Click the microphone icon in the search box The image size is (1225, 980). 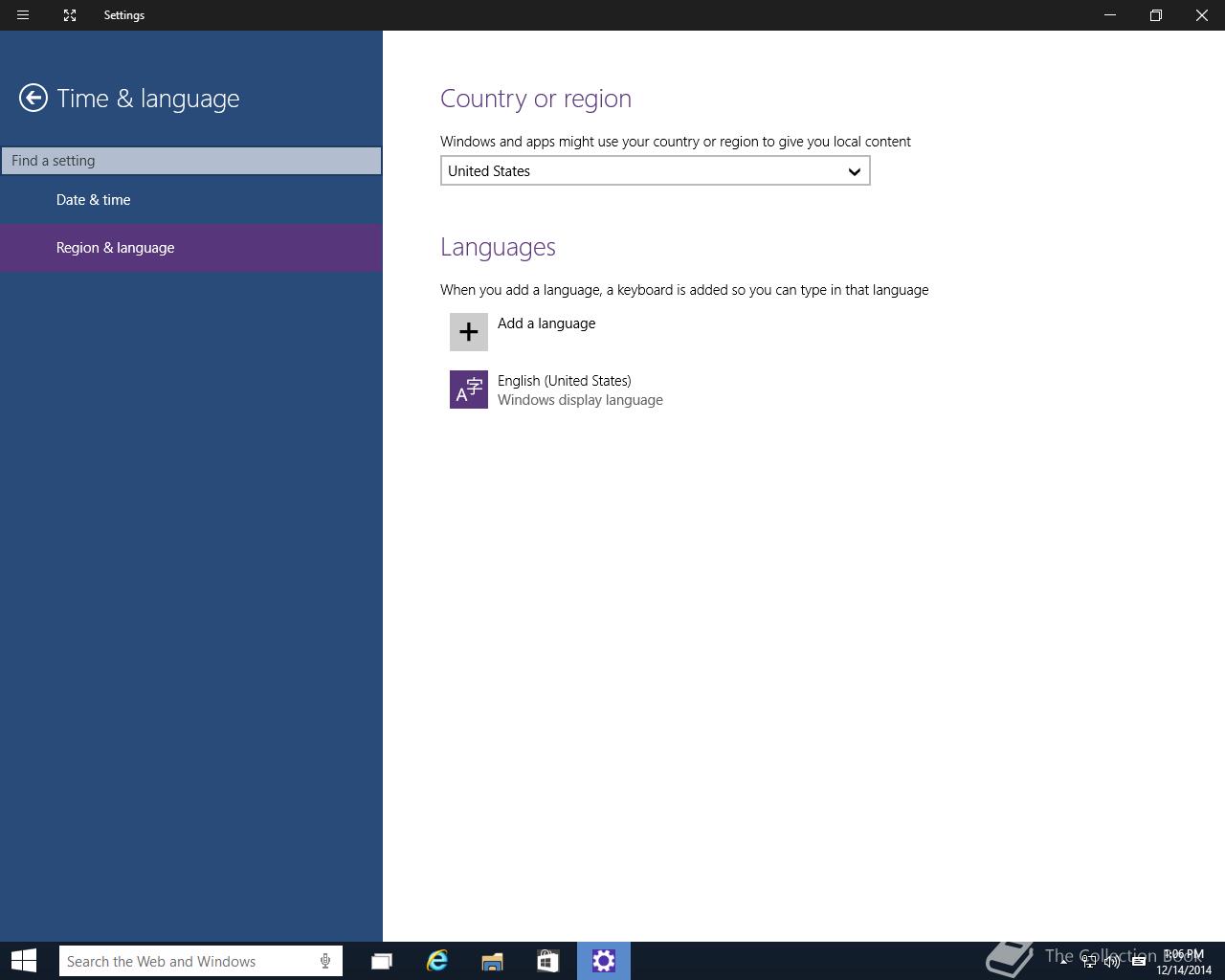[325, 961]
